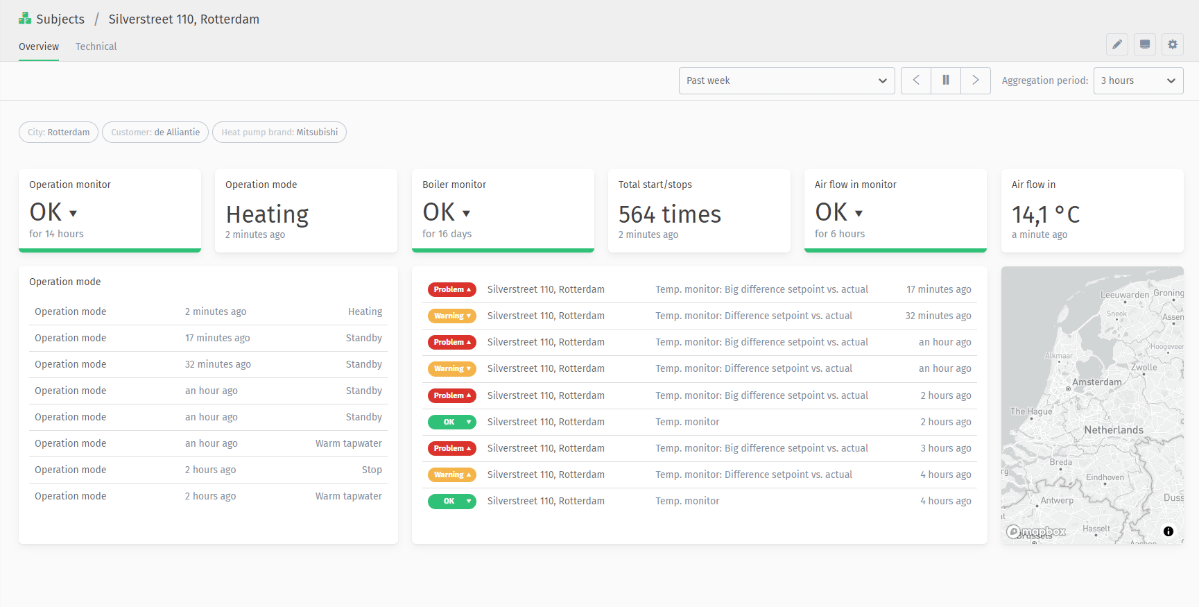Image resolution: width=1199 pixels, height=607 pixels.
Task: Expand the Boiler monitor OK status arrow
Action: (x=466, y=213)
